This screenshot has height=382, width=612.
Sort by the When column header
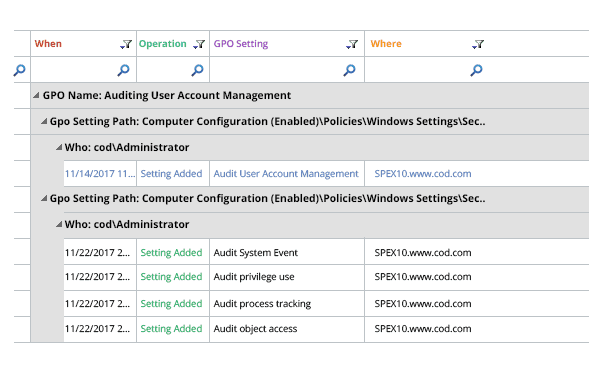pyautogui.click(x=48, y=44)
